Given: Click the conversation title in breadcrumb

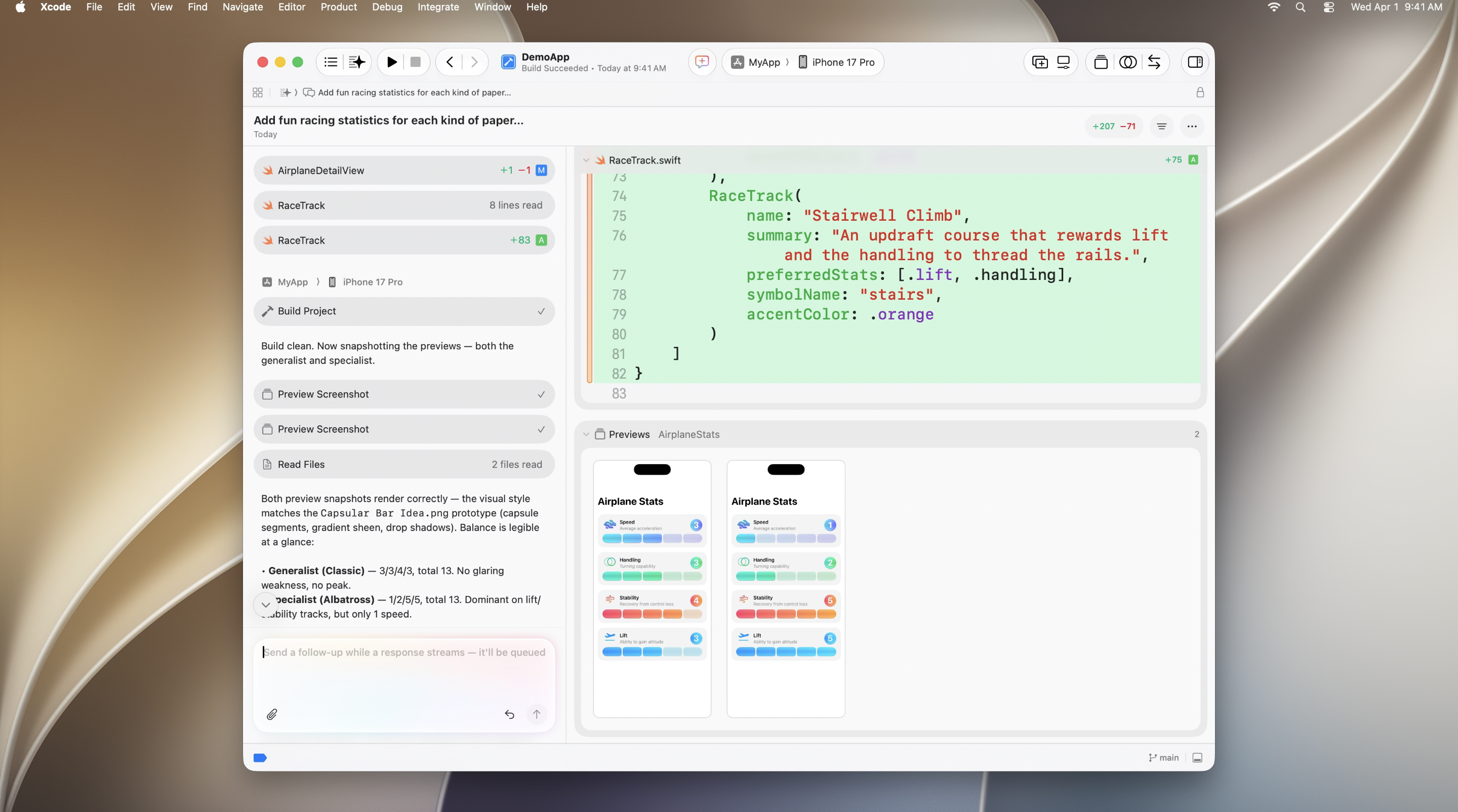Looking at the screenshot, I should 414,92.
